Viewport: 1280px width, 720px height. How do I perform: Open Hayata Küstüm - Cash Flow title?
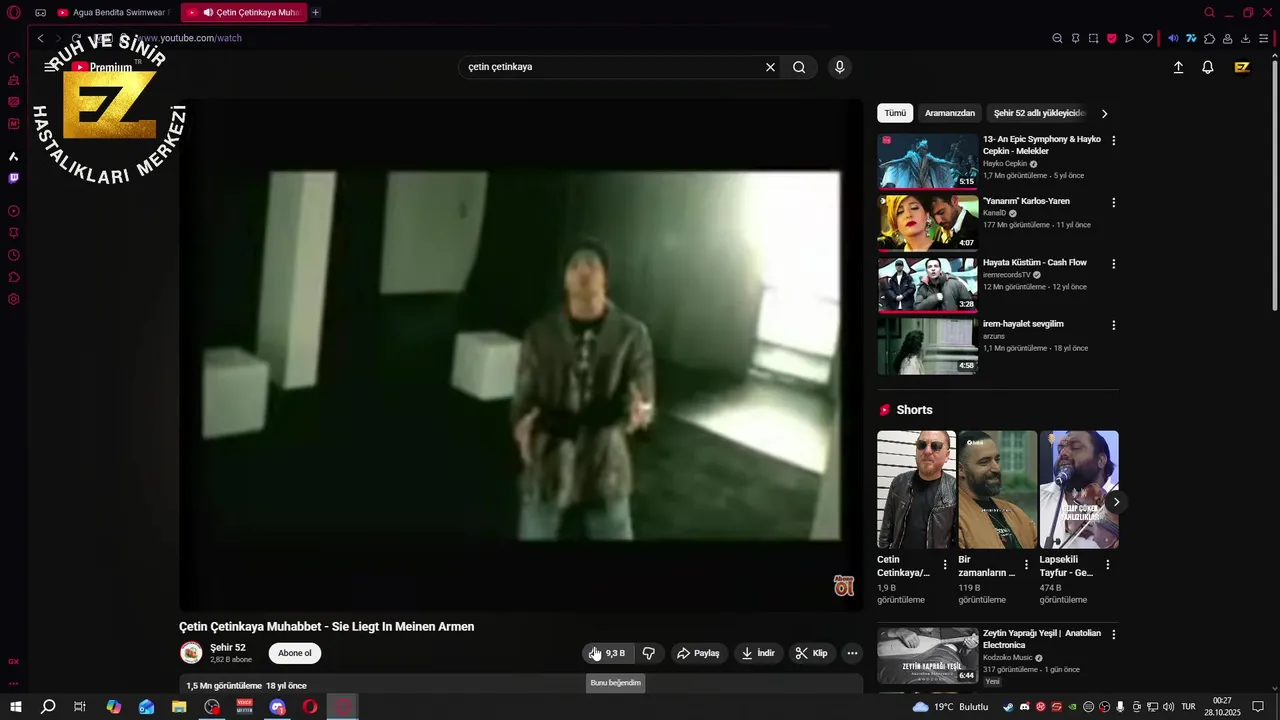click(x=1035, y=262)
